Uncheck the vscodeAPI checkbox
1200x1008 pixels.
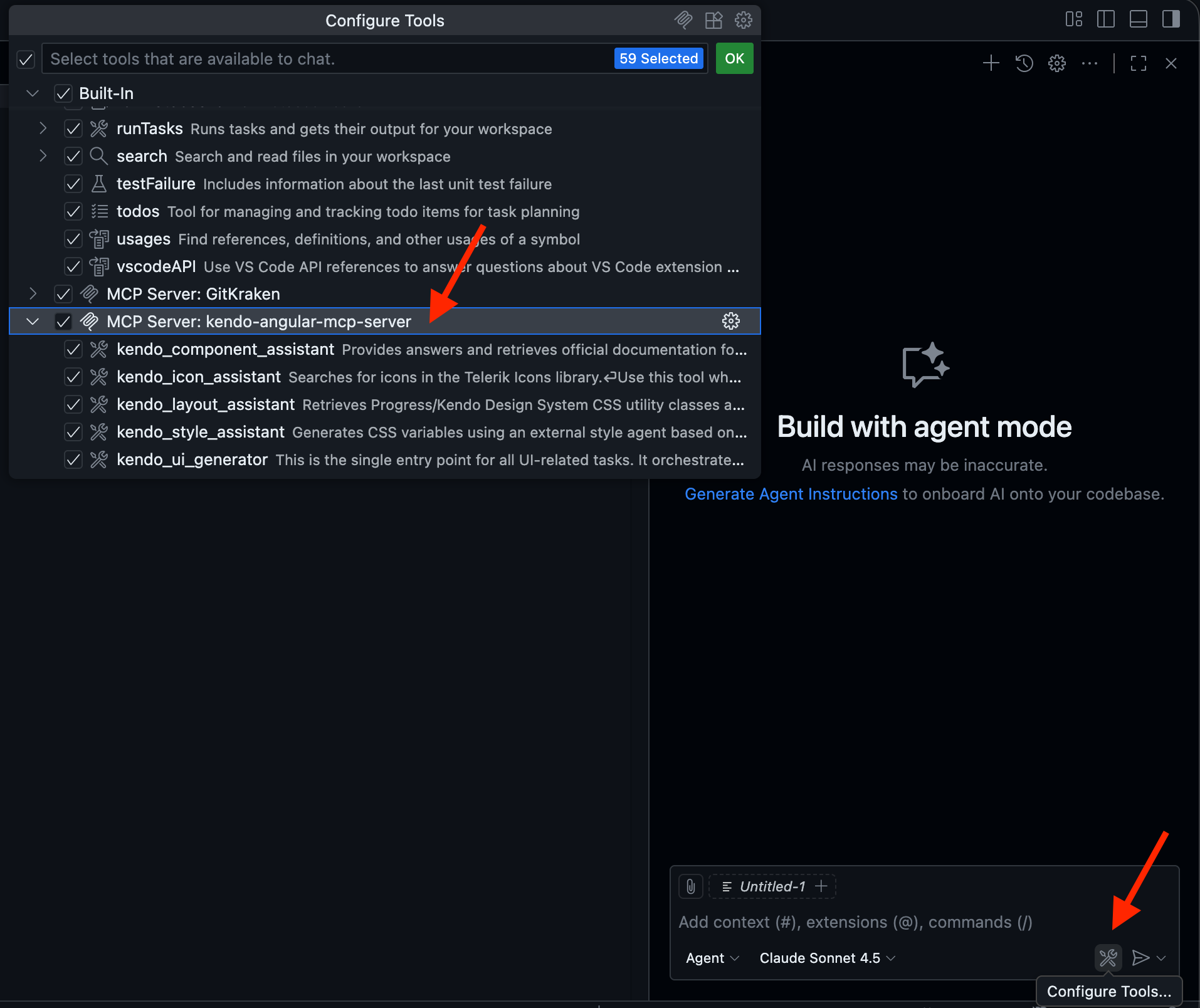coord(73,266)
